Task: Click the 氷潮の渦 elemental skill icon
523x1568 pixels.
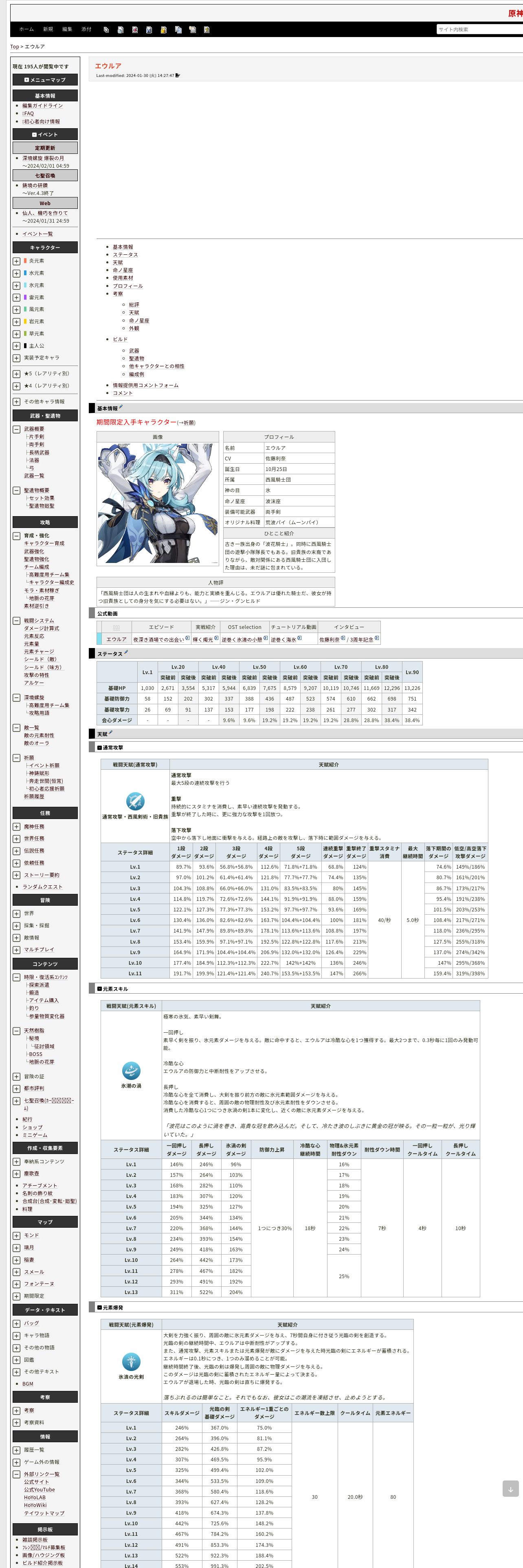Action: pos(131,1070)
